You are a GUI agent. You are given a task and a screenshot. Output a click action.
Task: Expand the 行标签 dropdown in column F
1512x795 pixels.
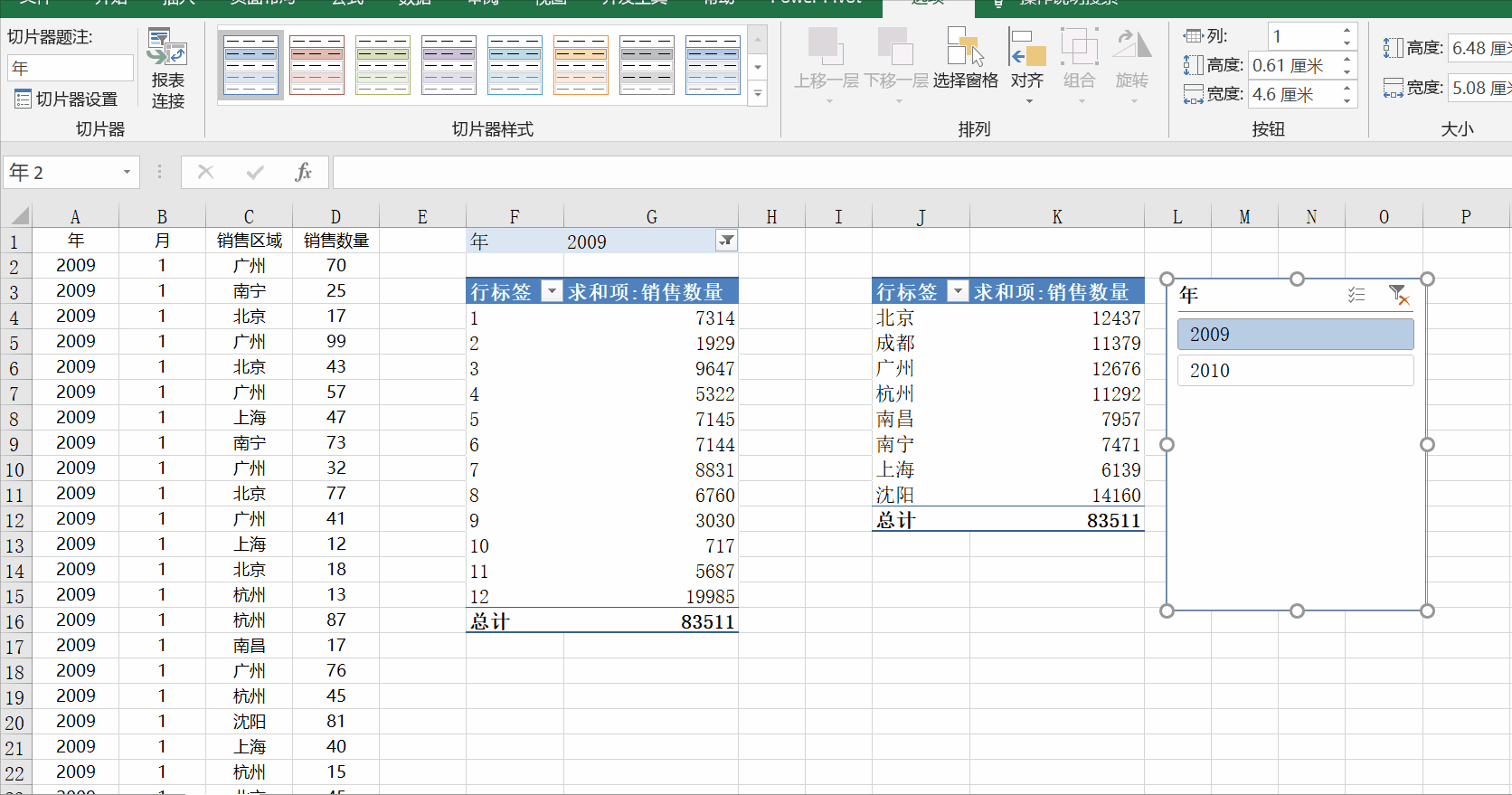552,291
